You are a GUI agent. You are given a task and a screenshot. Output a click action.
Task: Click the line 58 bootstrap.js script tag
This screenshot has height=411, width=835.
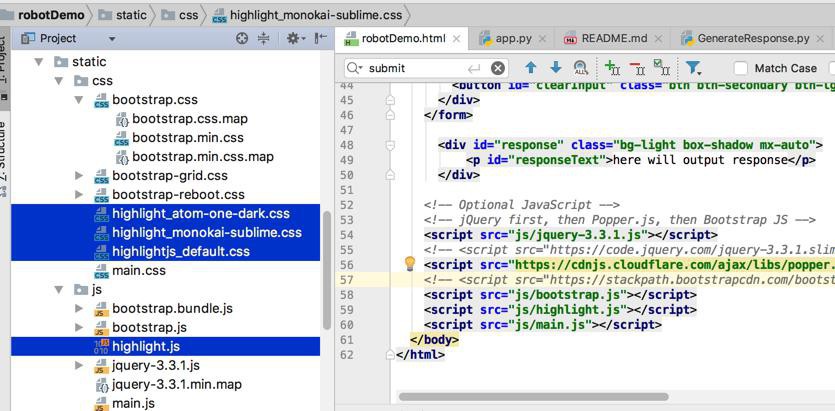(560, 294)
